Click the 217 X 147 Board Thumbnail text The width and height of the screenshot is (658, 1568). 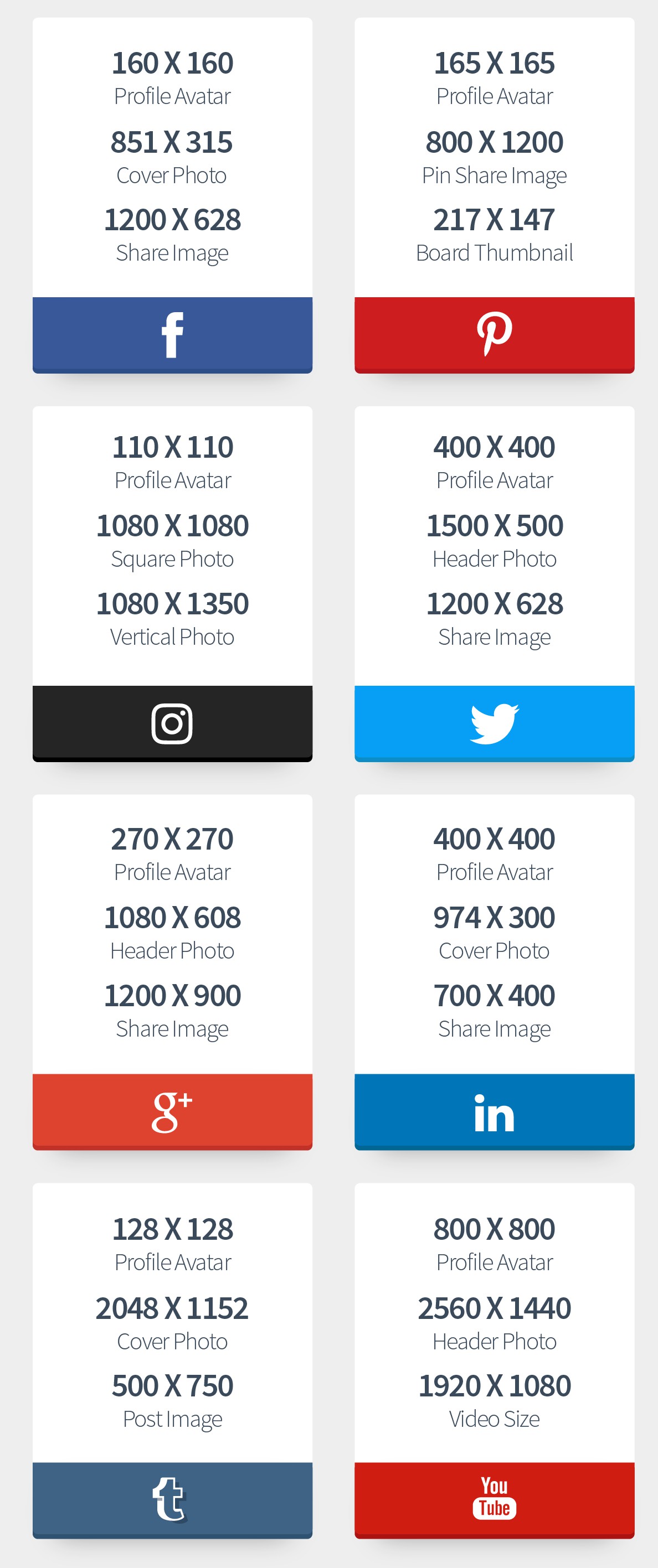pos(494,235)
